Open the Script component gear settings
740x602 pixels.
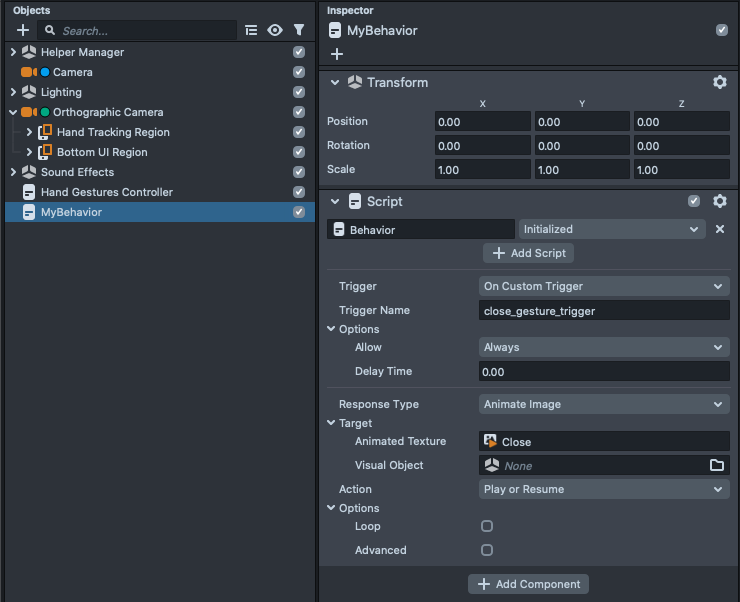[719, 202]
